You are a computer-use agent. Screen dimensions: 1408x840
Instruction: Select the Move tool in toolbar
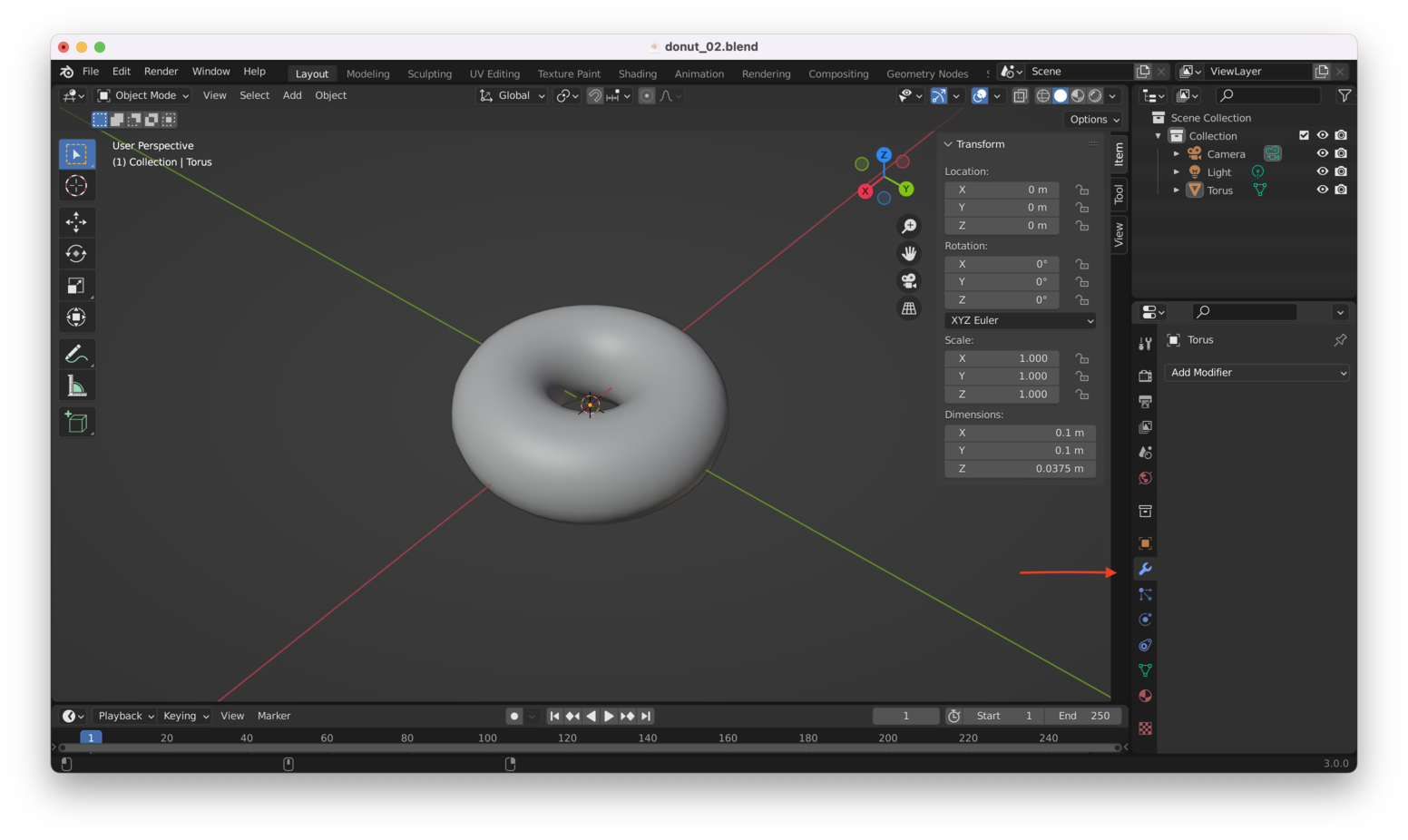(76, 222)
